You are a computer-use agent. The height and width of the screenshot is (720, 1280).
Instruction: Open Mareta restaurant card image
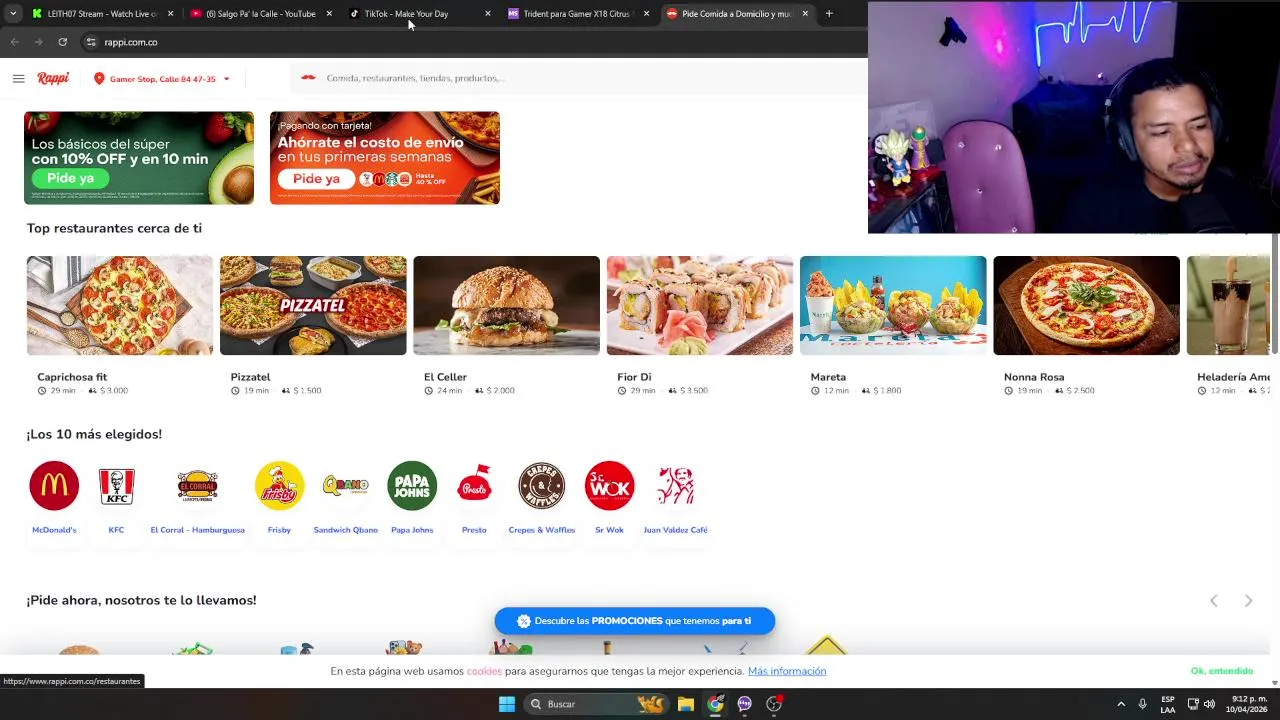[x=893, y=305]
